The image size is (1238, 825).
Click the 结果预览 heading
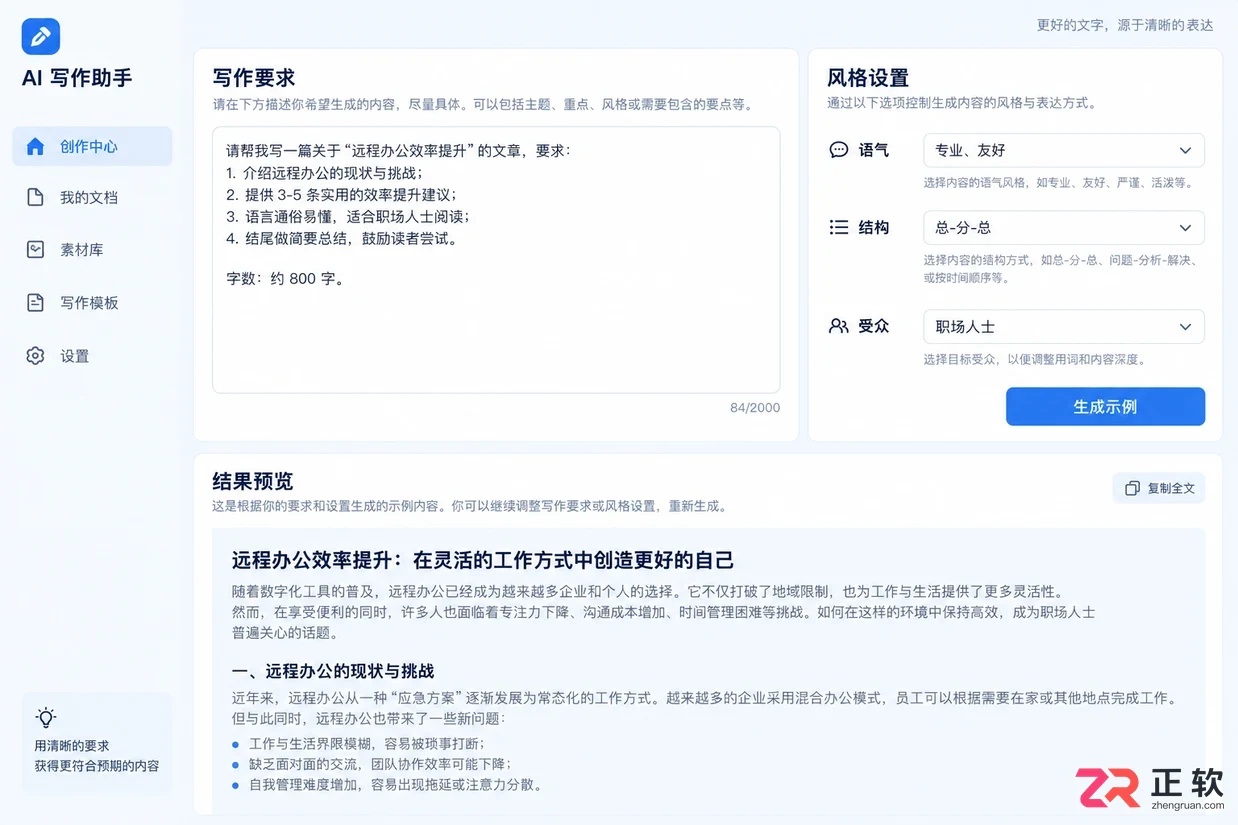pyautogui.click(x=253, y=481)
